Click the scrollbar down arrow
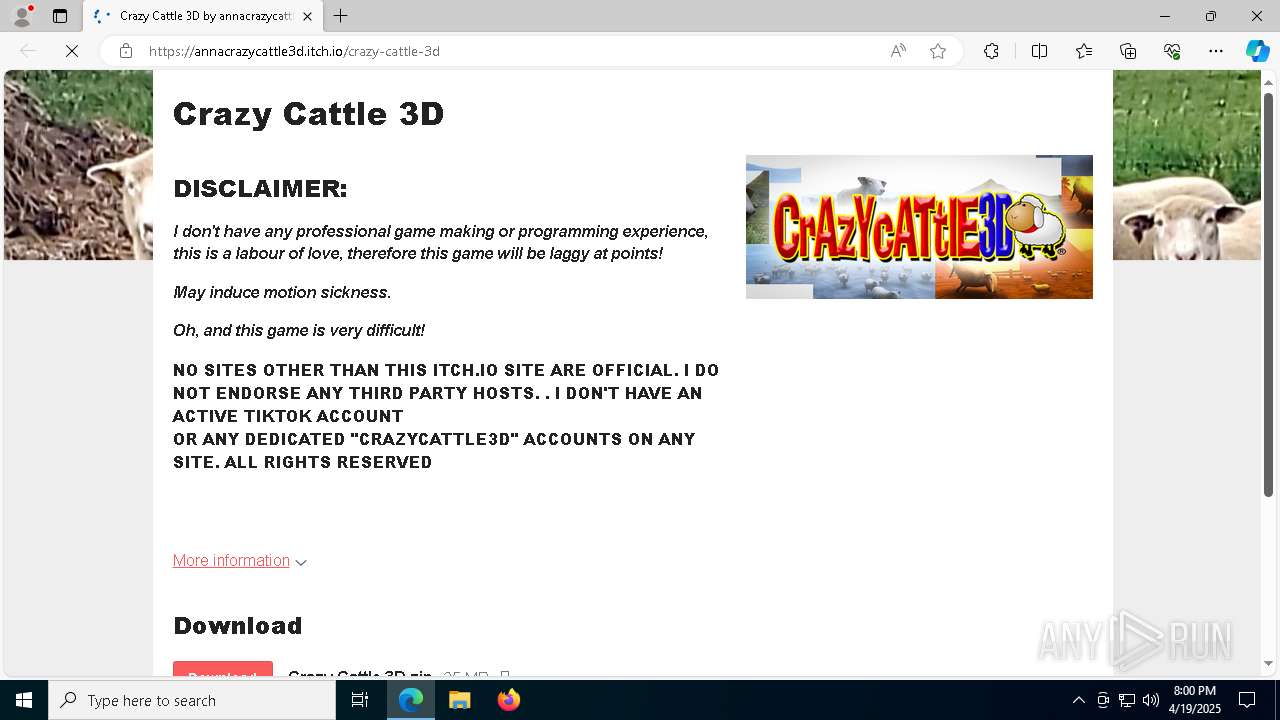 coord(1268,663)
